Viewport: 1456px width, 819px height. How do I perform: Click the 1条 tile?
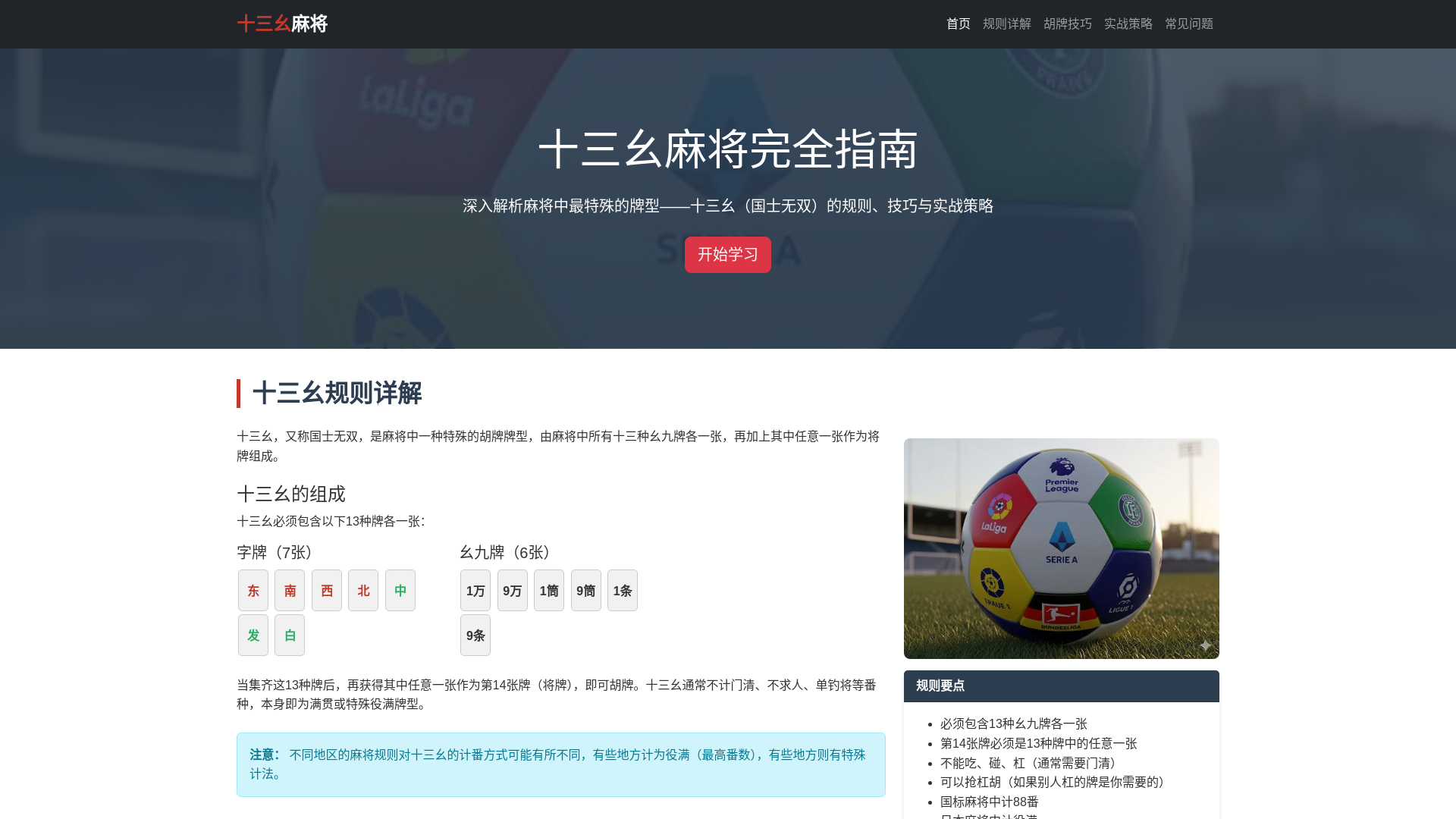(623, 591)
